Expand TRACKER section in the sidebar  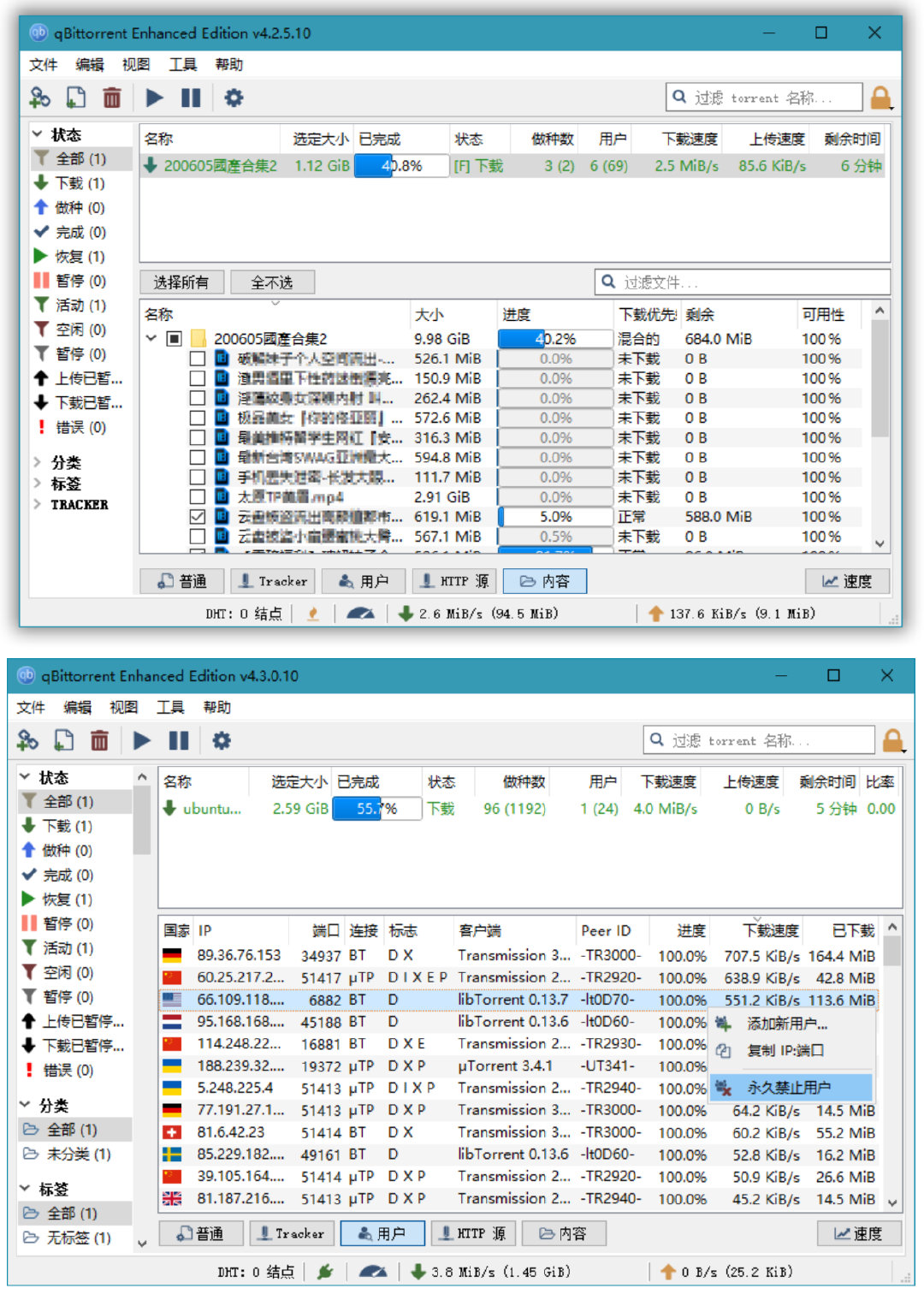point(38,504)
